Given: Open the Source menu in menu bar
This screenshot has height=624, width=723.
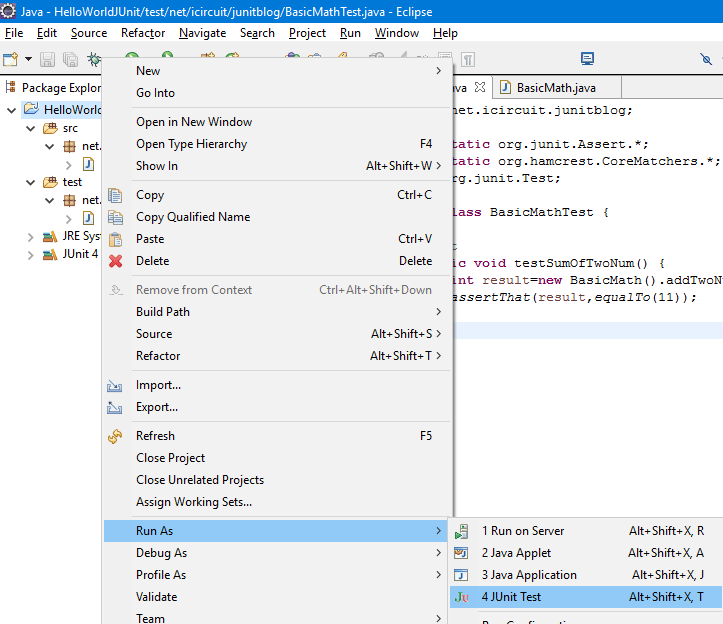Looking at the screenshot, I should (x=89, y=33).
